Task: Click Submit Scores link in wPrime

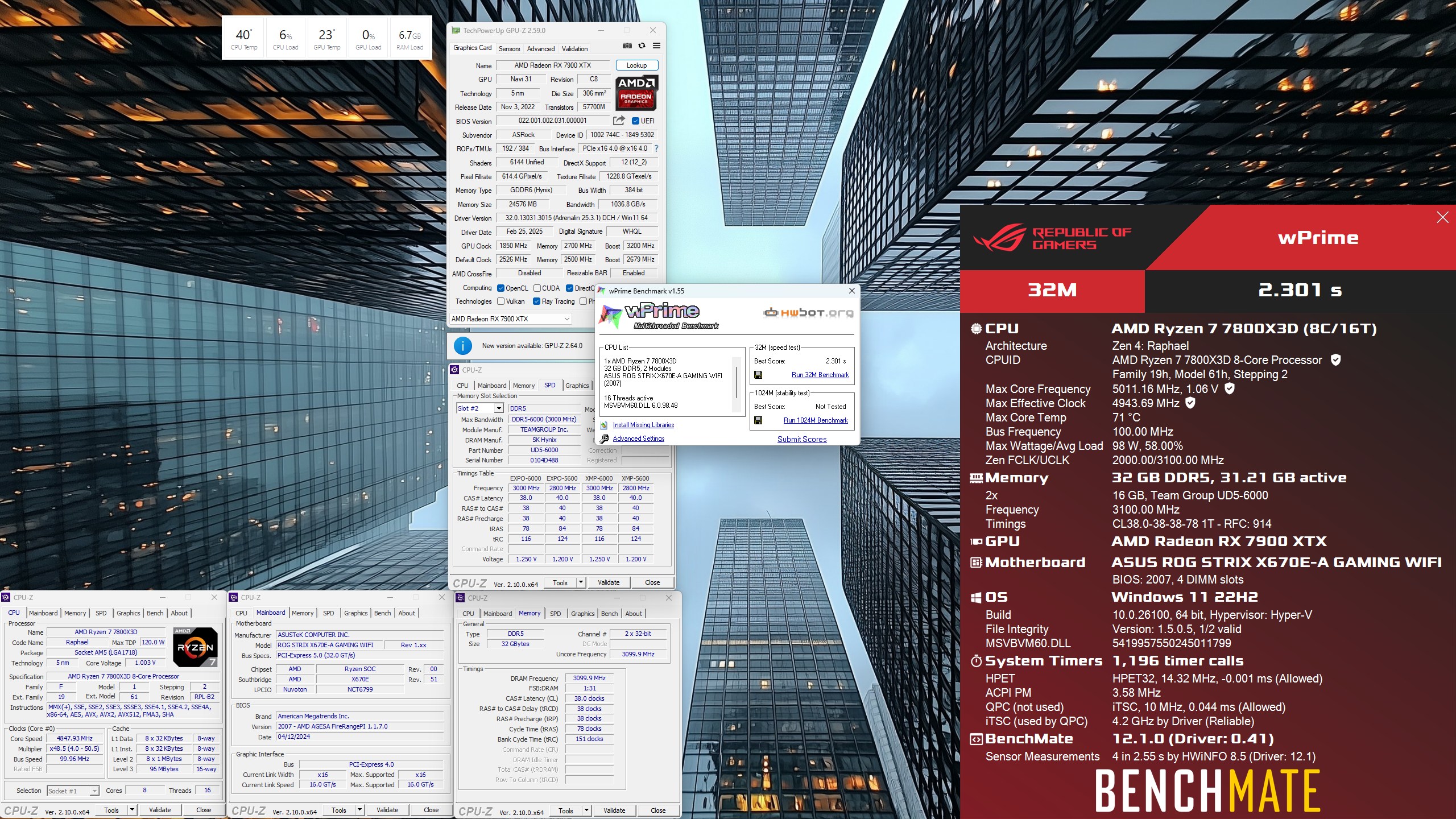Action: tap(802, 439)
